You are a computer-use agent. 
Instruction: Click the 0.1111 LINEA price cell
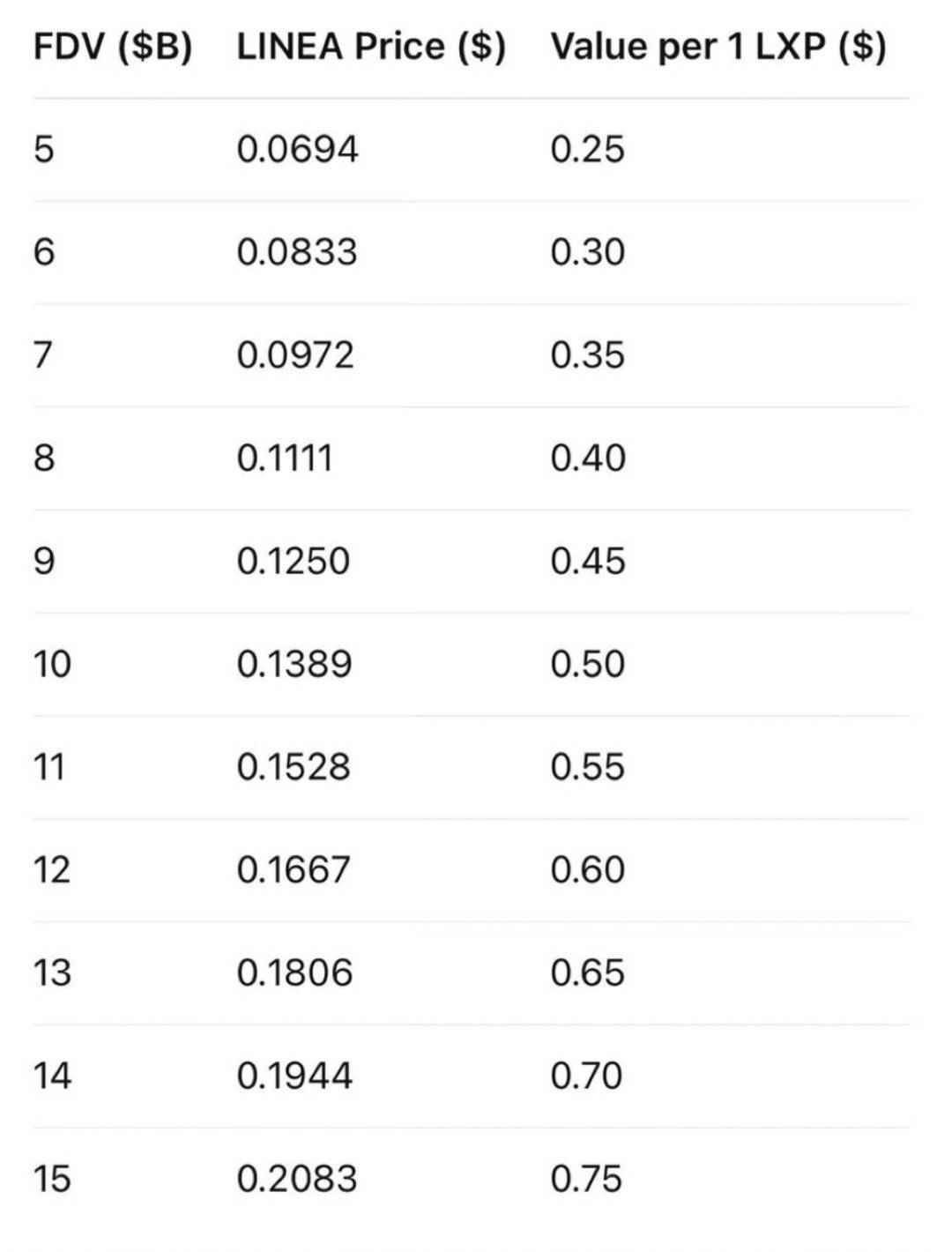284,458
